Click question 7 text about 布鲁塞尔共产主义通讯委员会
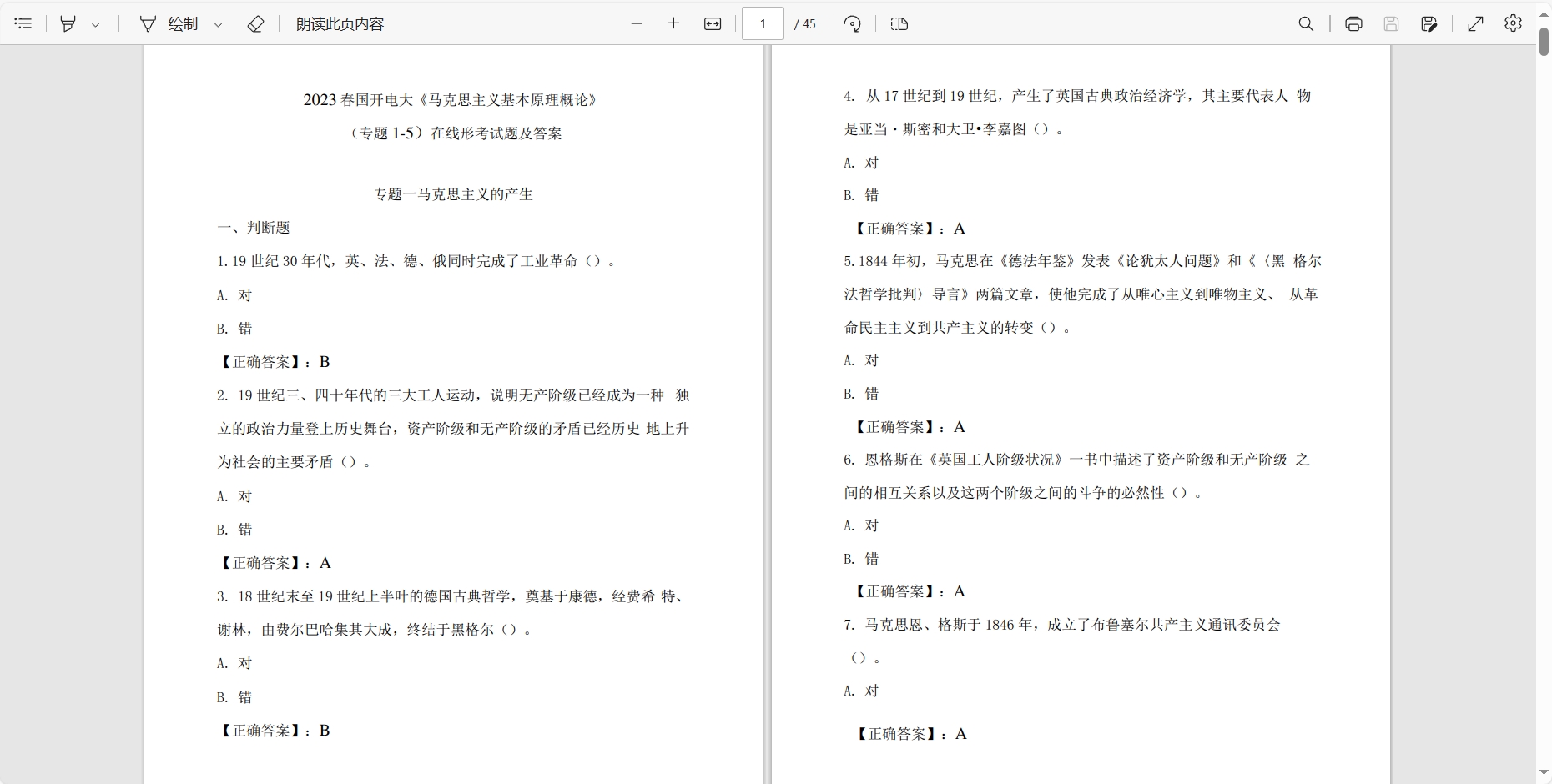The image size is (1552, 784). (x=1062, y=641)
